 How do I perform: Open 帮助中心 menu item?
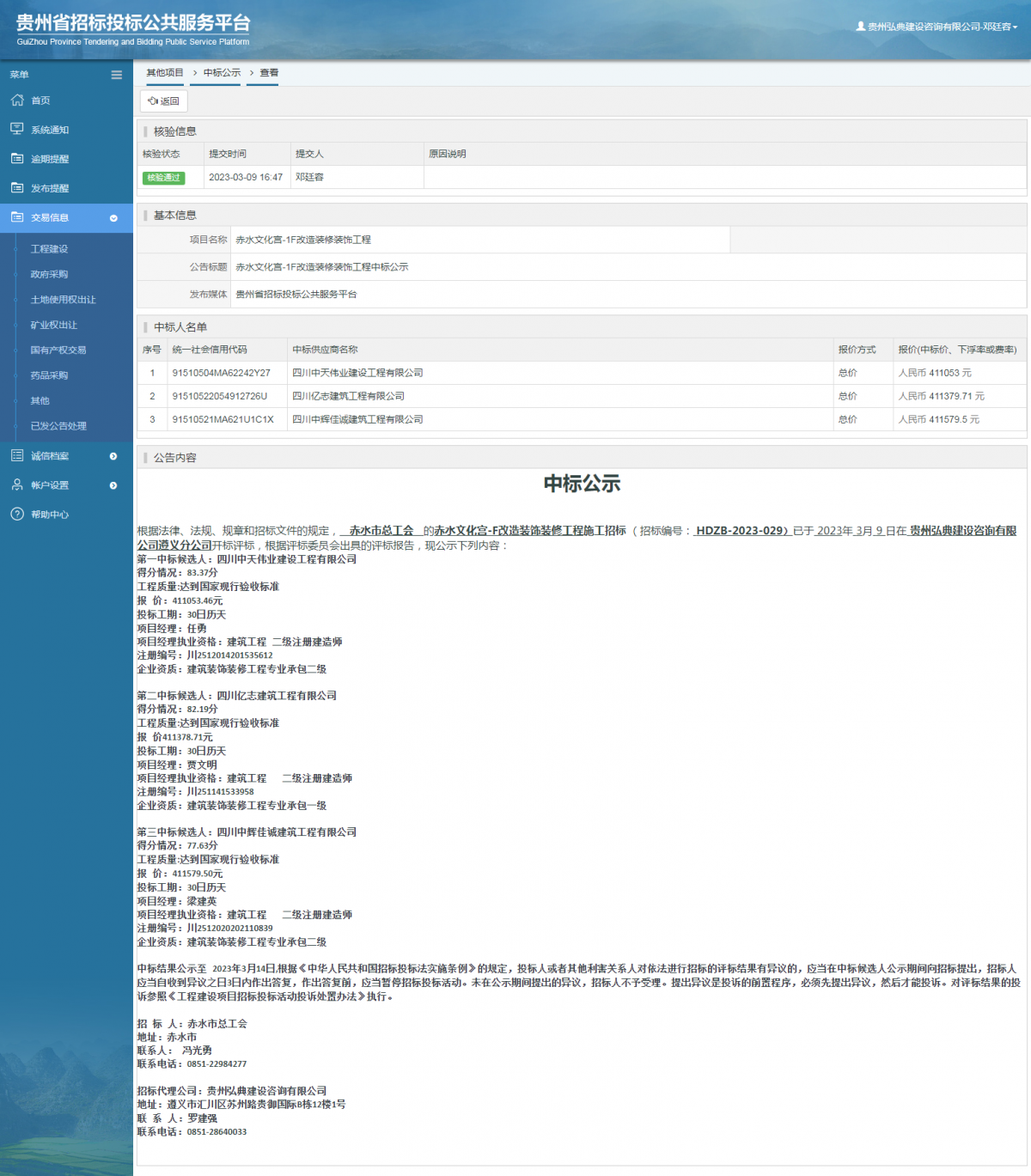[50, 515]
